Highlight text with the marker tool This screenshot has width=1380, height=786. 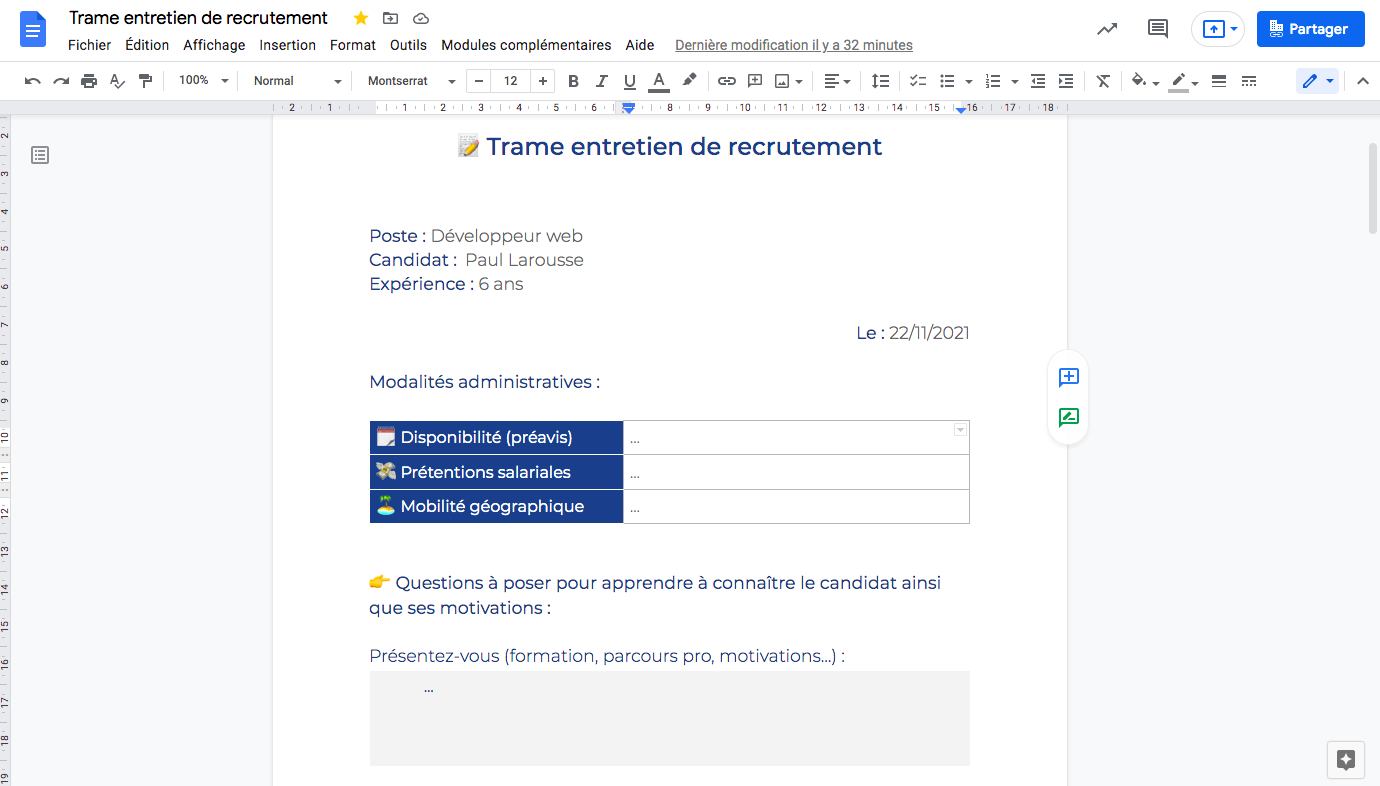[689, 81]
